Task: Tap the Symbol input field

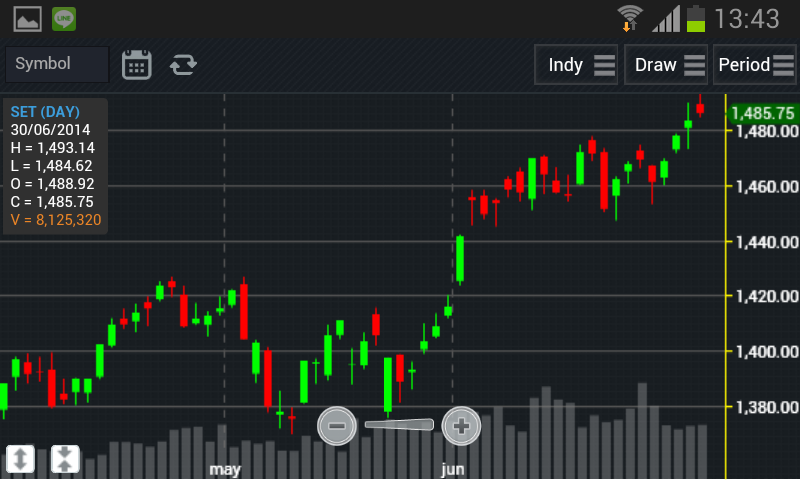Action: click(x=57, y=64)
